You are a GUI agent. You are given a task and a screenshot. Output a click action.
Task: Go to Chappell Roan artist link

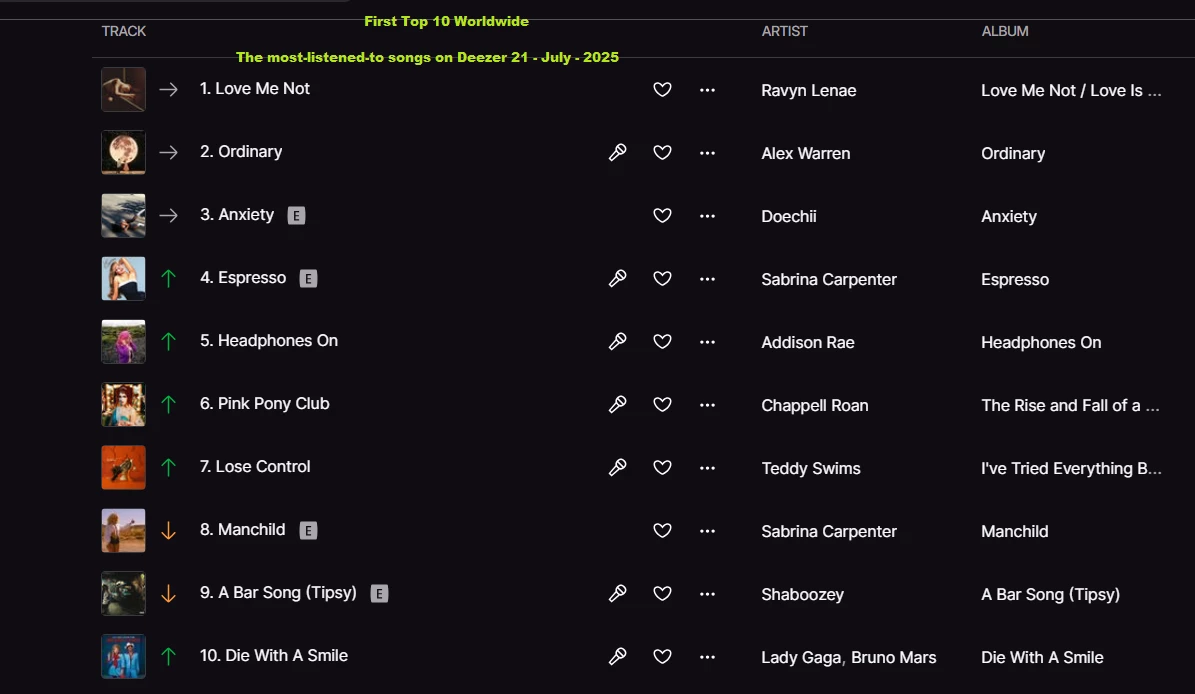[814, 405]
